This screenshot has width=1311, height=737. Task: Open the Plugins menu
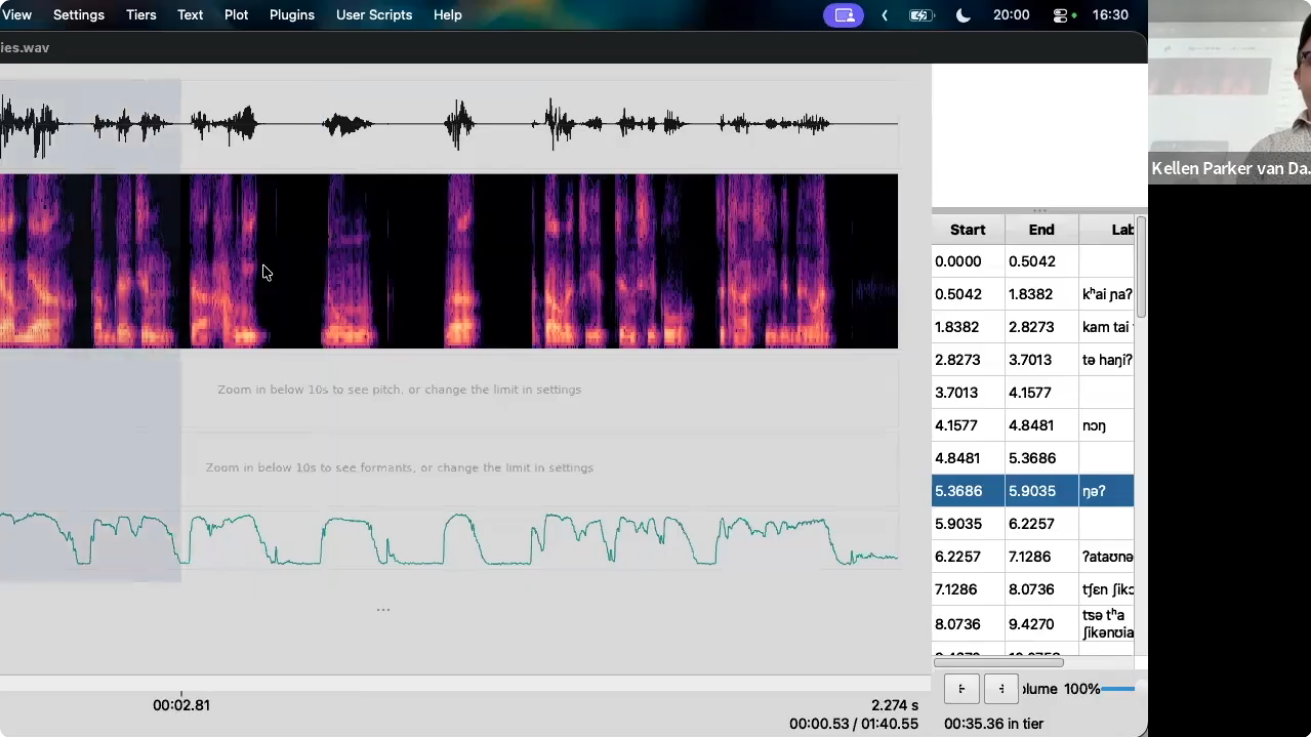(292, 15)
